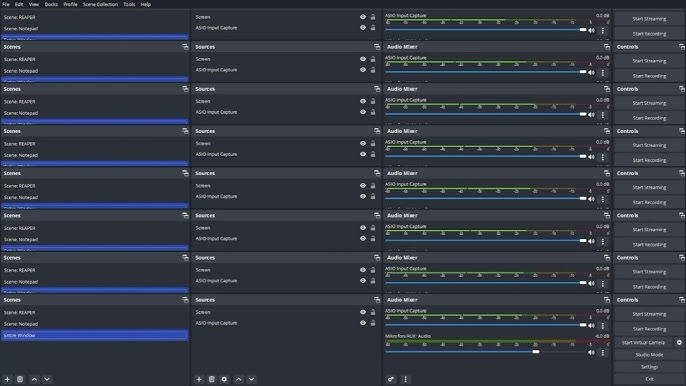
Task: Mute the Mikrofon/AUX Audio channel
Action: coord(592,352)
